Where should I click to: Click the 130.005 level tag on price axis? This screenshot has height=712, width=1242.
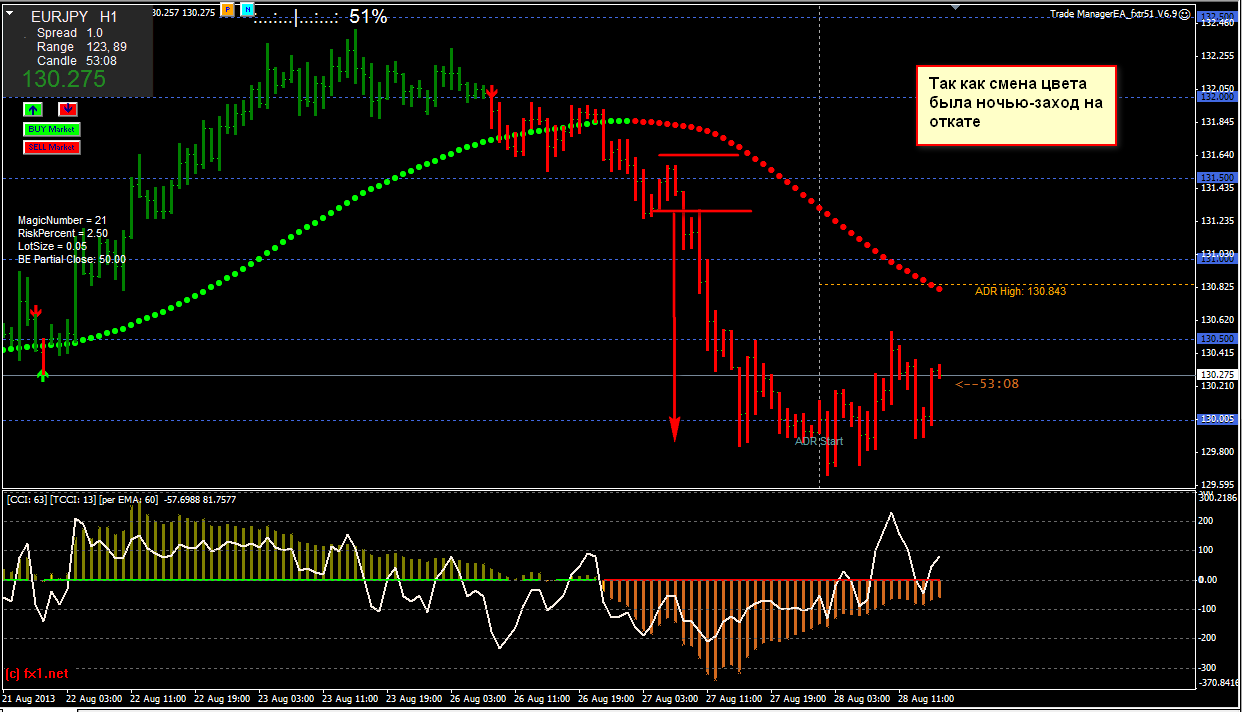1217,420
